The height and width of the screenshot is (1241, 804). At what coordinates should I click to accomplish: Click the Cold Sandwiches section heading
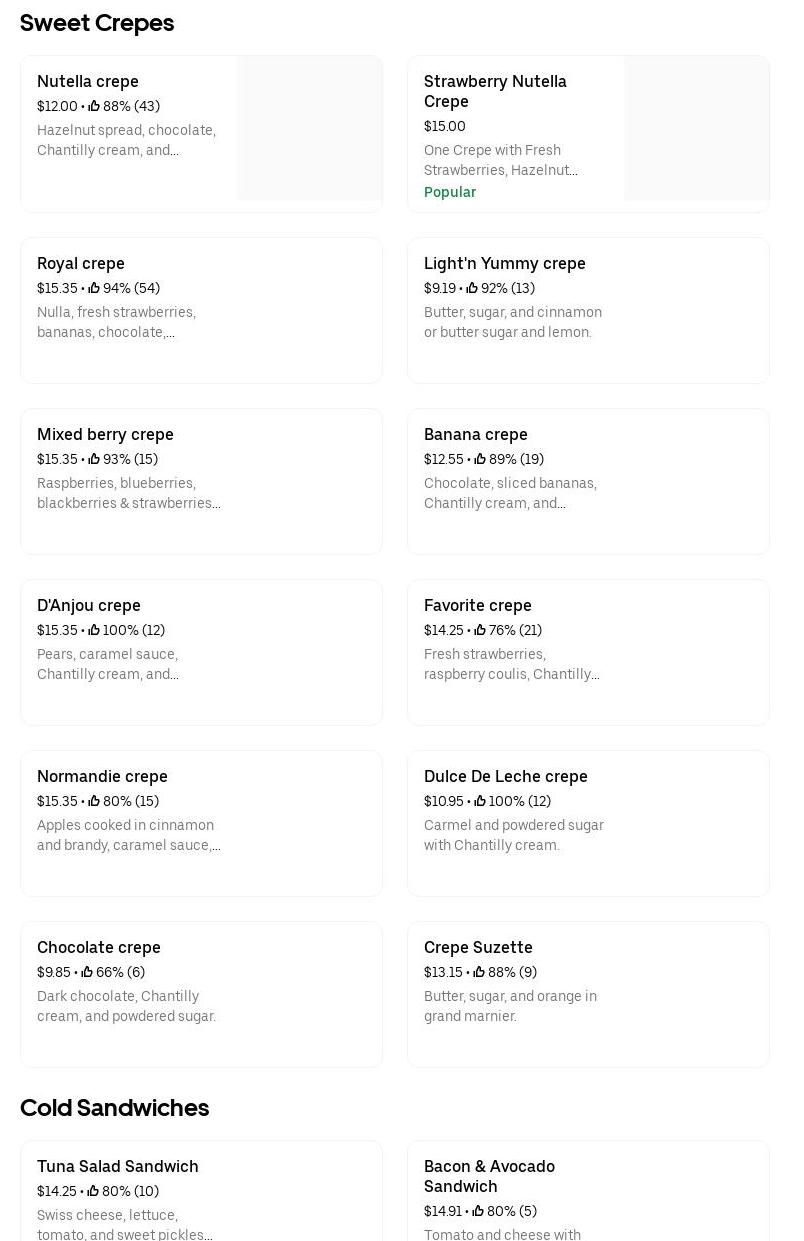[114, 1108]
